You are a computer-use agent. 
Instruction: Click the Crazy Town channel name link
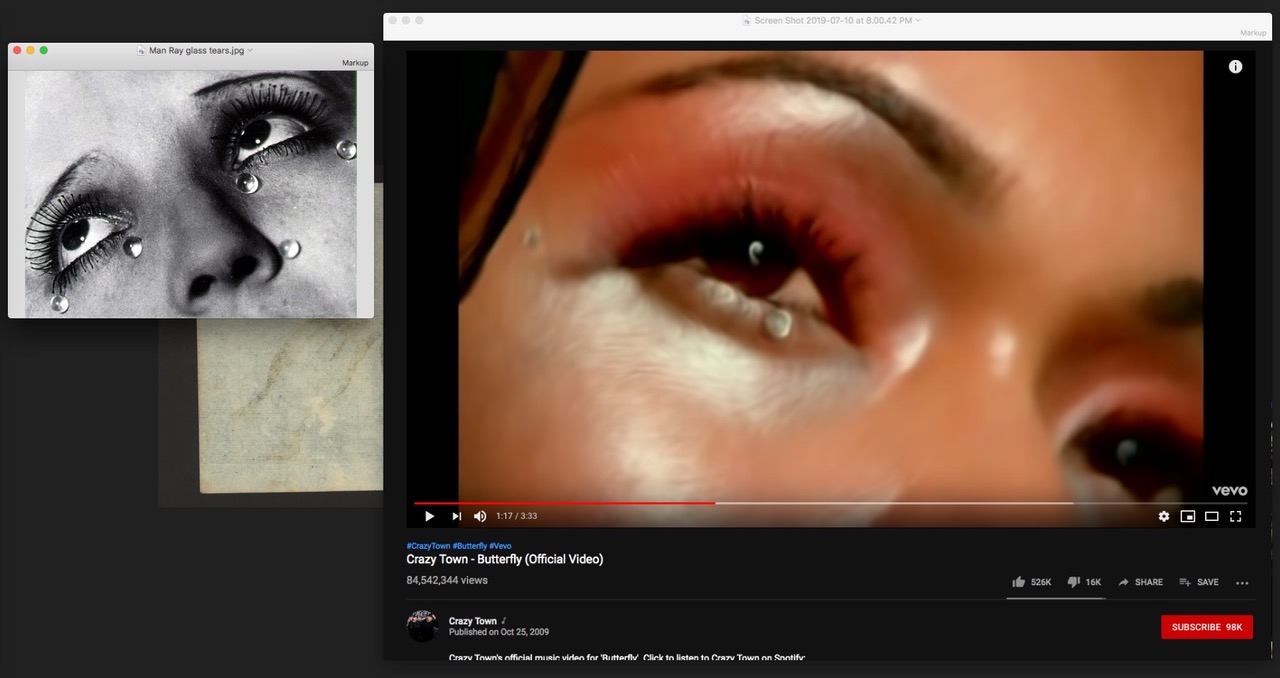[473, 621]
